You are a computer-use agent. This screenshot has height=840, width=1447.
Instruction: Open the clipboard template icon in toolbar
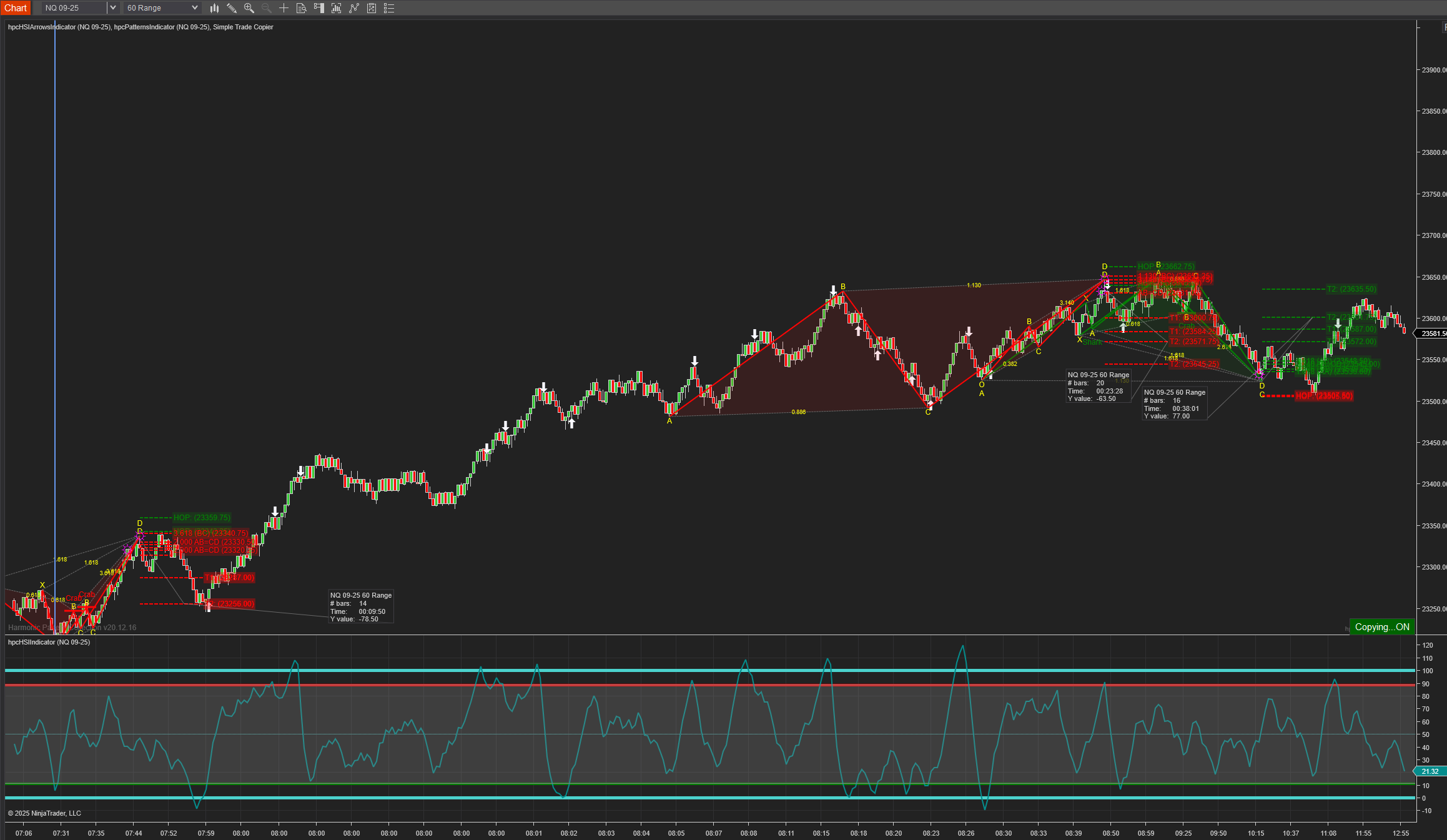pyautogui.click(x=372, y=8)
